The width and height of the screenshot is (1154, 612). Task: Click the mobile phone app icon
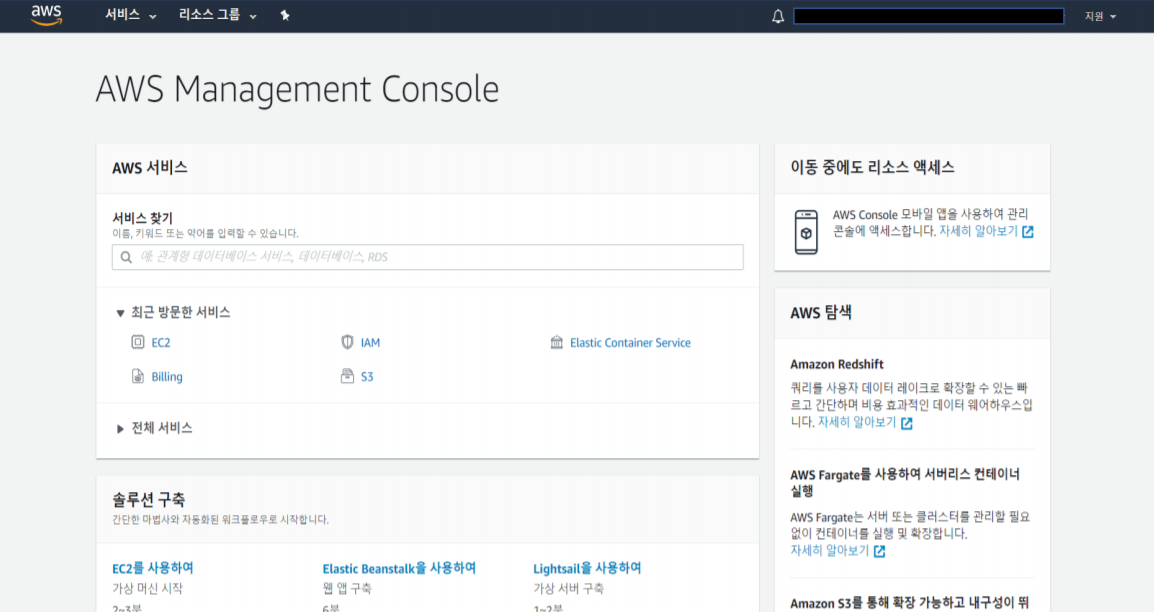point(806,232)
